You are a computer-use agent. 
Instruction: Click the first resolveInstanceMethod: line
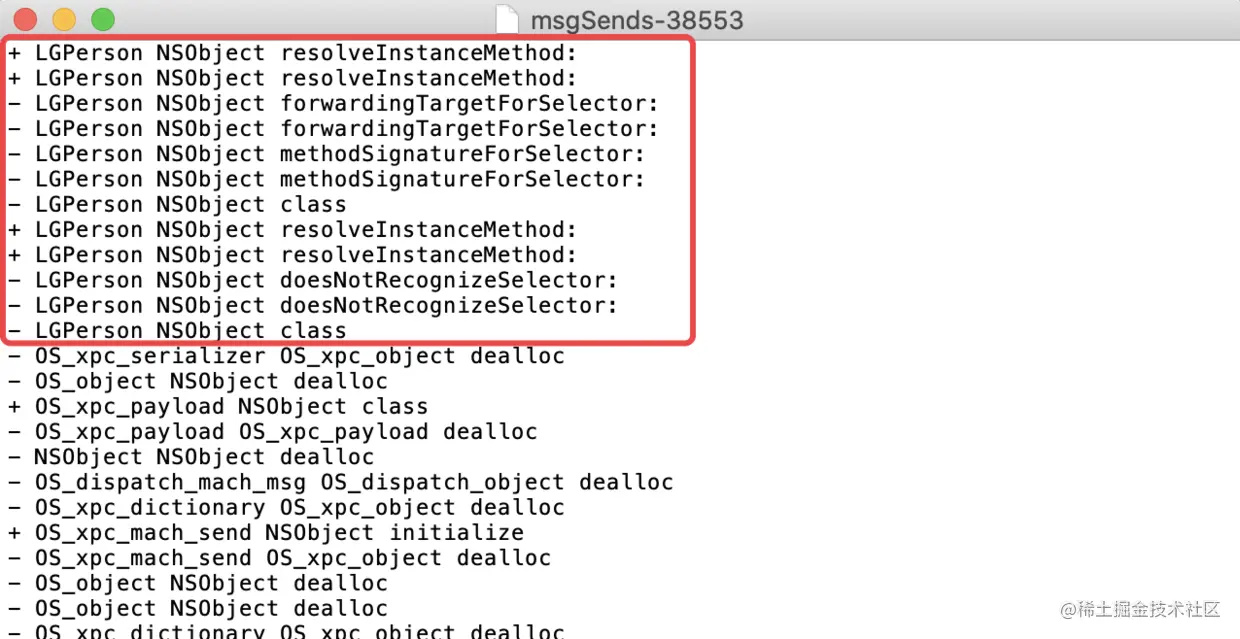click(292, 53)
